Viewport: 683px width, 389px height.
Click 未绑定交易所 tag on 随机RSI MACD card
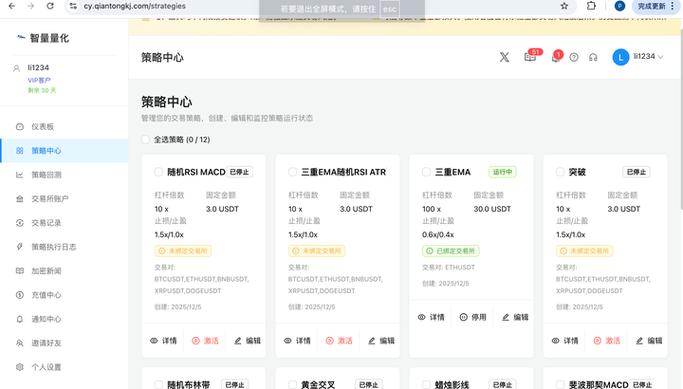[183, 251]
